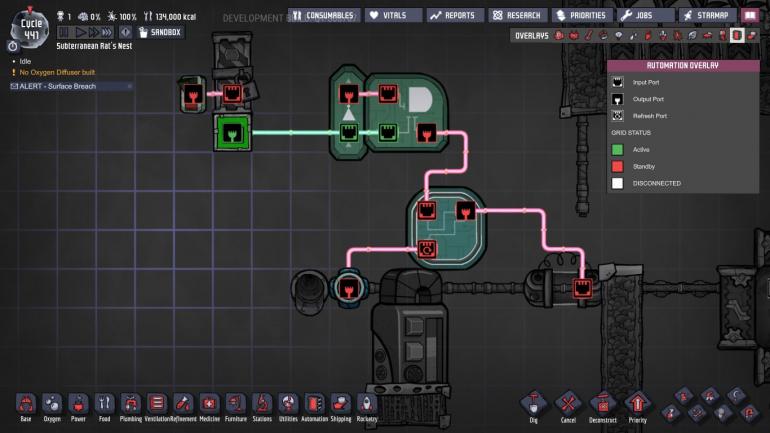This screenshot has height=433, width=770.
Task: Select the Dig tool
Action: pyautogui.click(x=533, y=407)
